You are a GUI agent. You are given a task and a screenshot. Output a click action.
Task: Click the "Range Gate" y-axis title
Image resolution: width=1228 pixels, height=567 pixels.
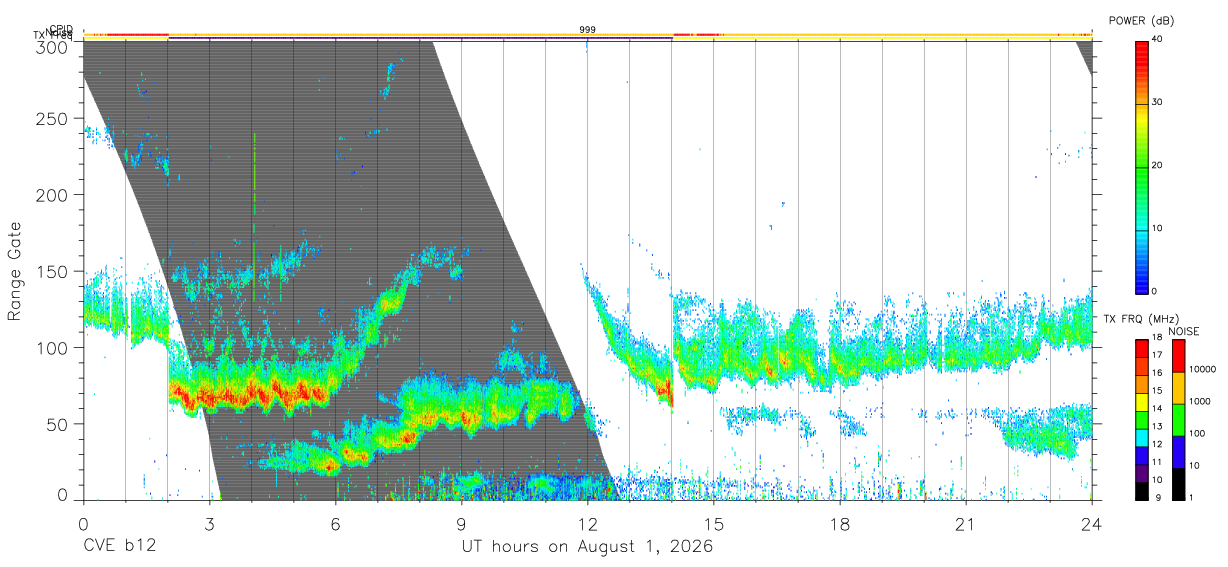pyautogui.click(x=15, y=273)
